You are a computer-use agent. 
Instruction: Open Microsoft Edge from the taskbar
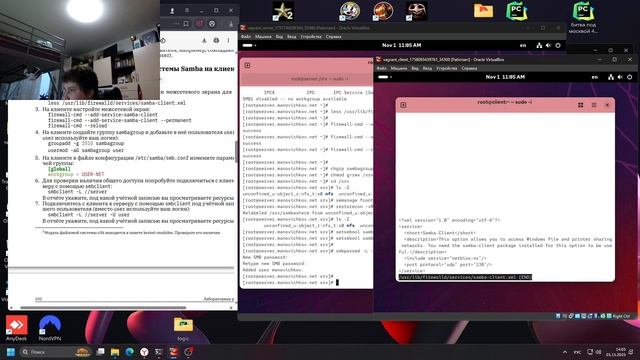129,352
